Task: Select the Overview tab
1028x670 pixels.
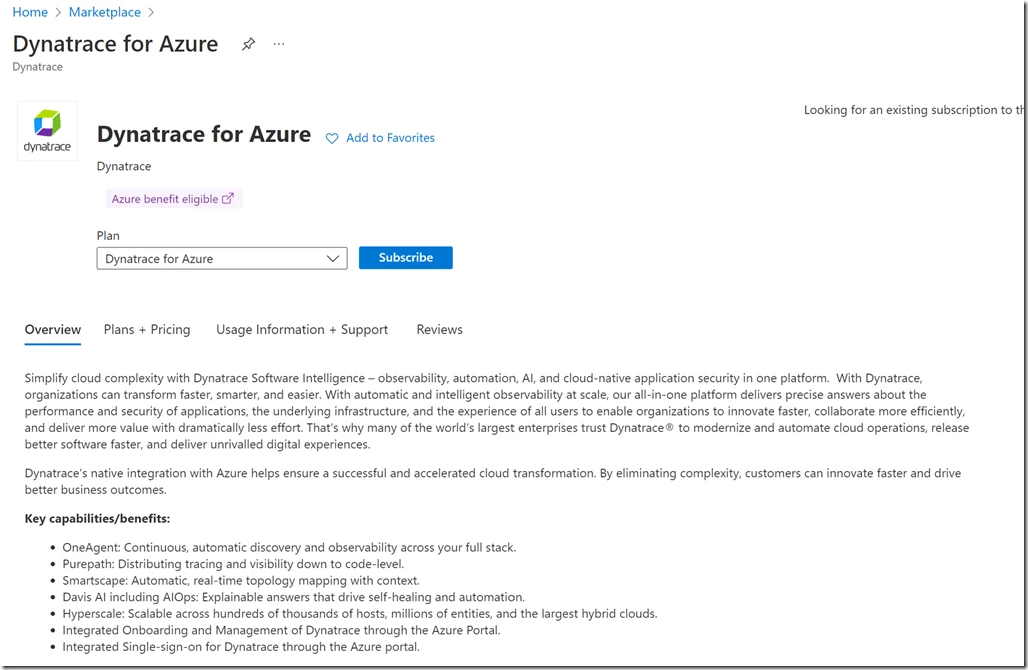Action: tap(53, 330)
